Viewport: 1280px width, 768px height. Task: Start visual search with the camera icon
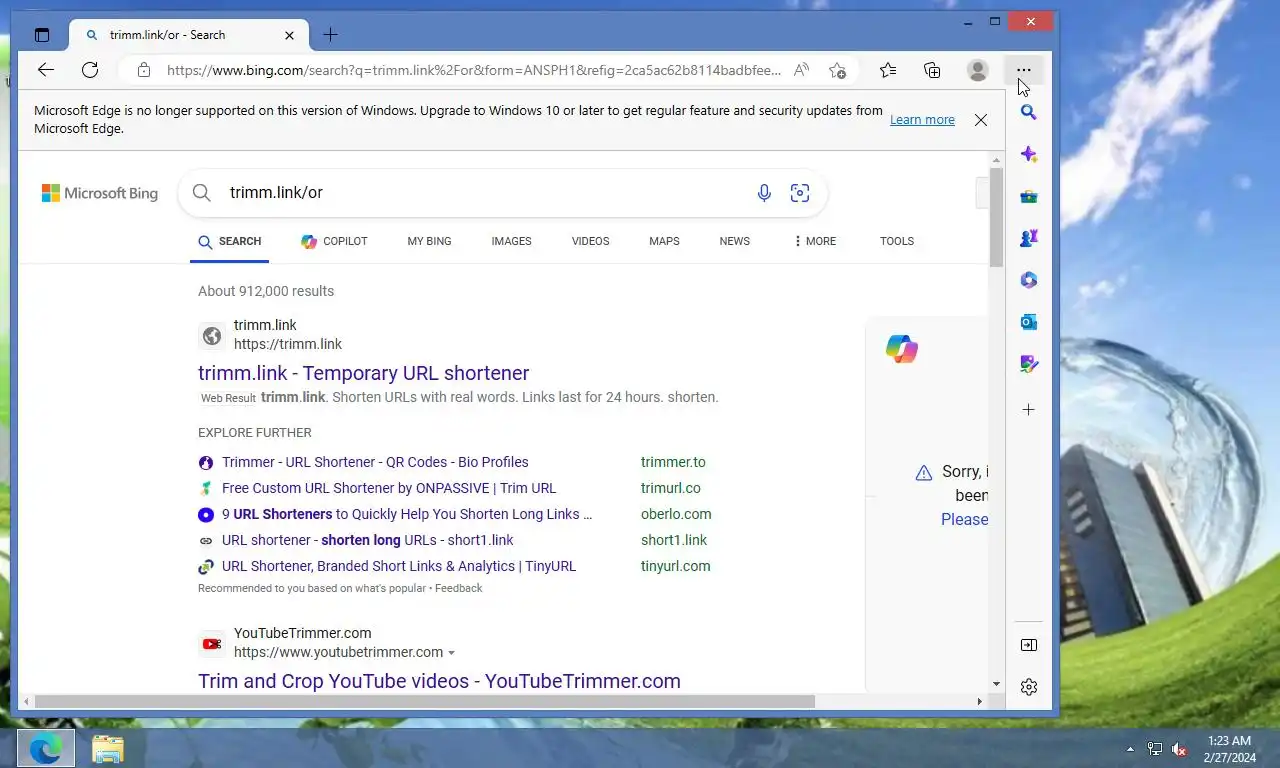[800, 193]
